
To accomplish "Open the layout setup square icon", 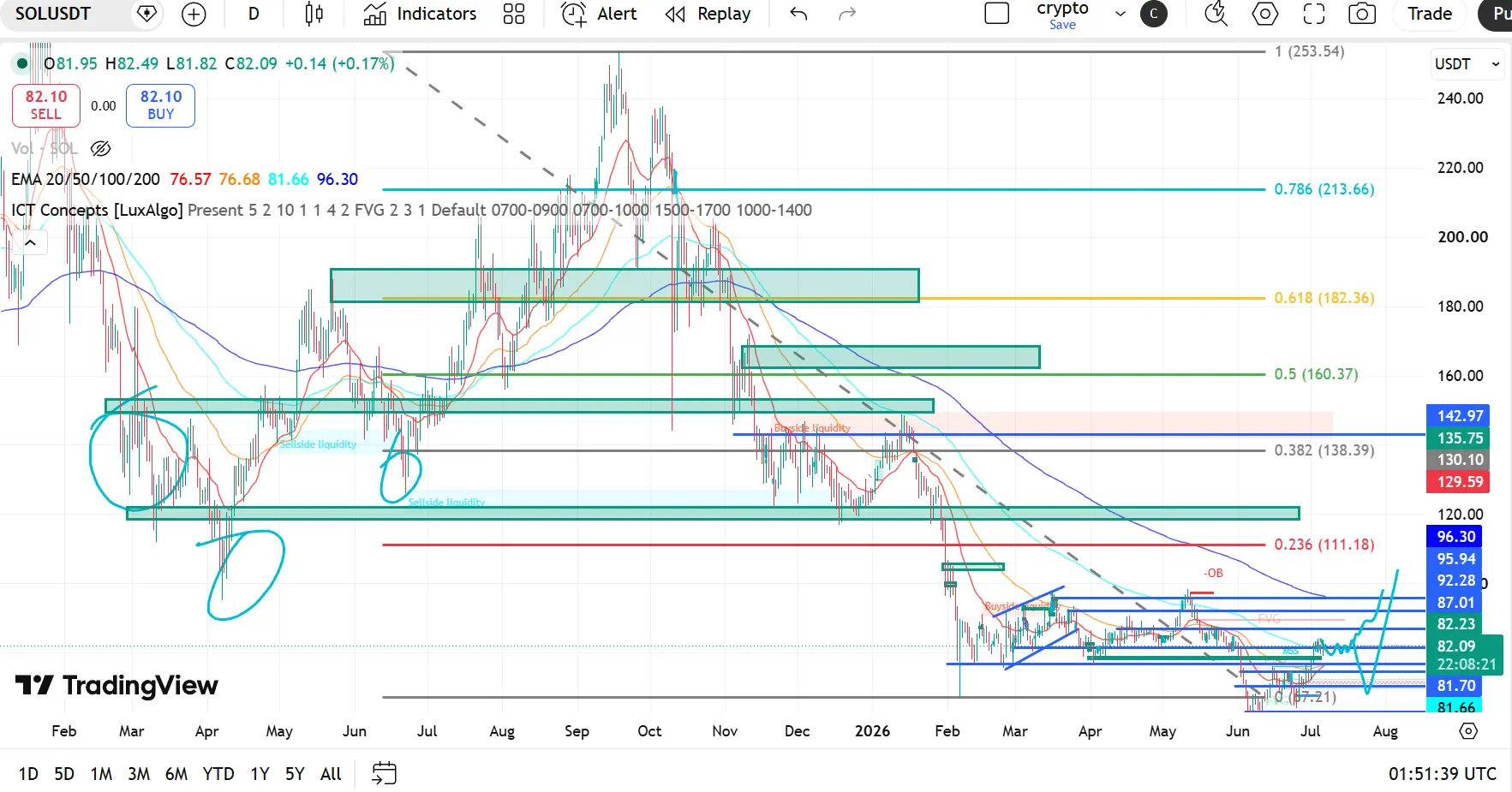I will coord(997,14).
